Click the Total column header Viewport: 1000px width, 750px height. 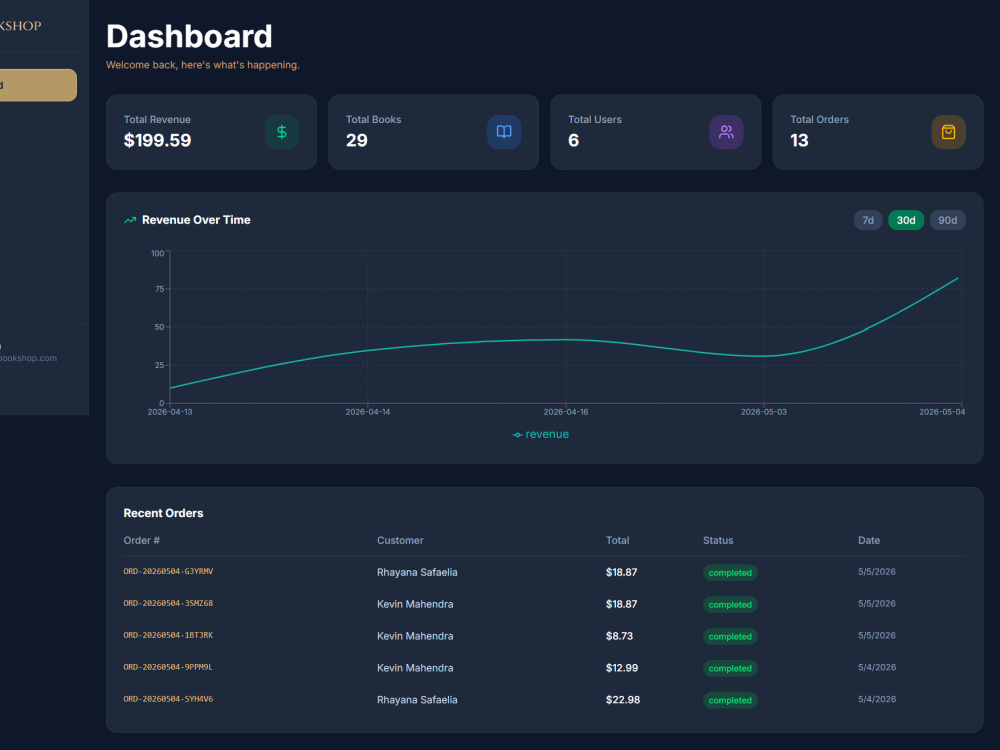click(x=617, y=540)
